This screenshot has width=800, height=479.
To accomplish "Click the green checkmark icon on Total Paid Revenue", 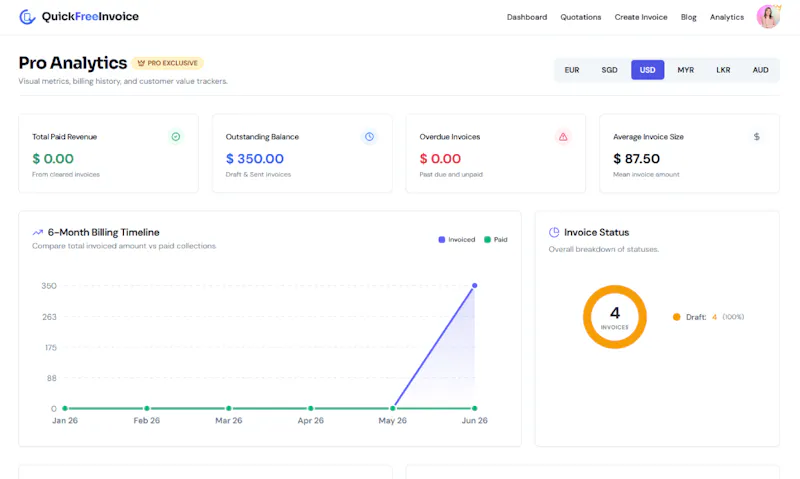I will click(176, 137).
